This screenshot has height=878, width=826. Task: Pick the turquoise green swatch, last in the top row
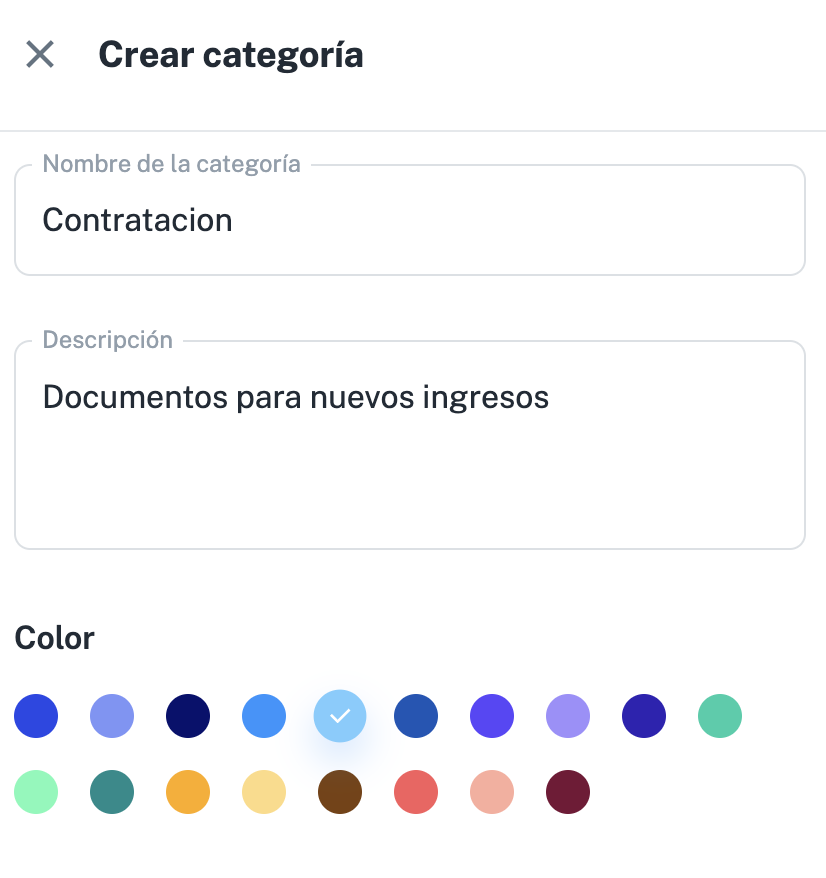tap(720, 716)
